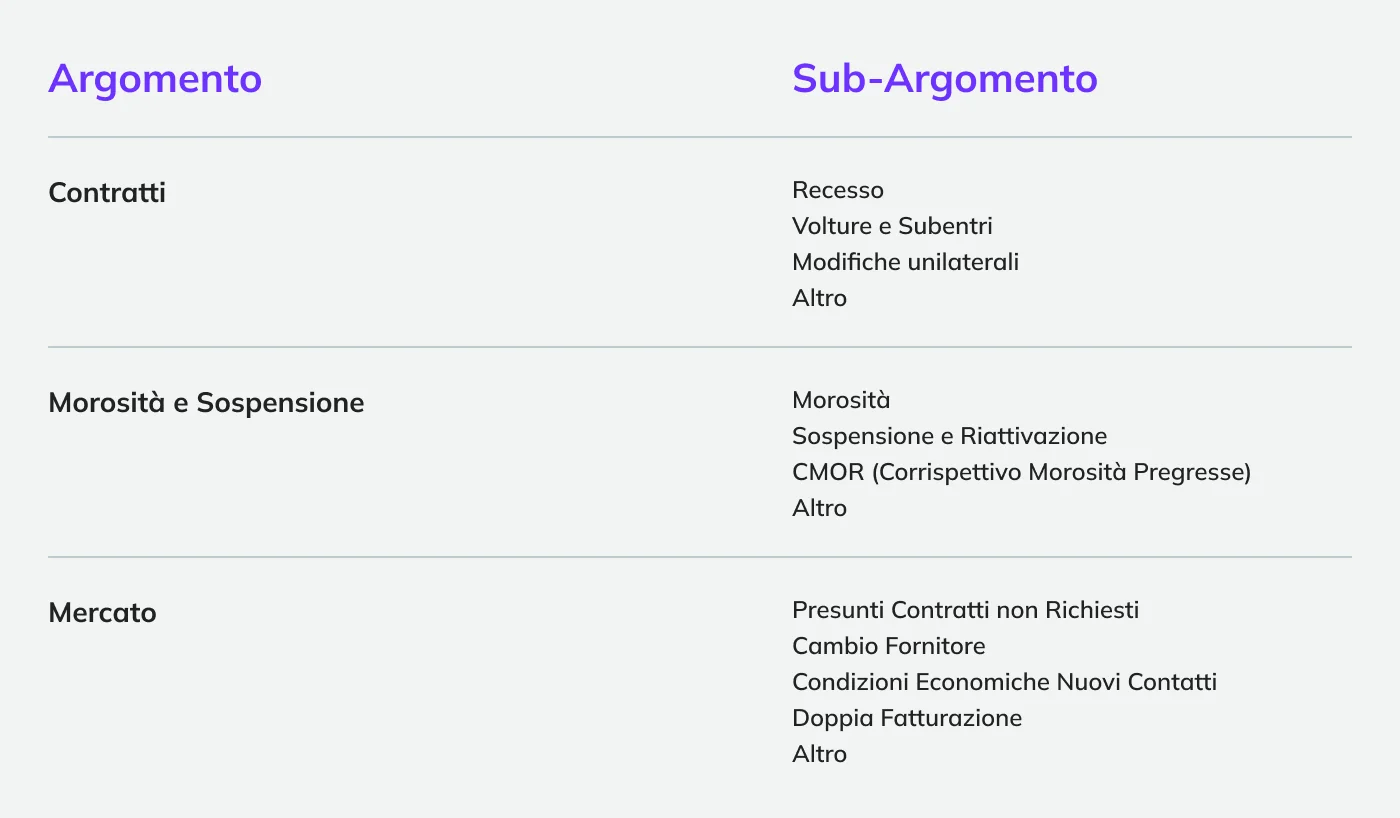1400x818 pixels.
Task: Click Volture e Subentri entry
Action: (892, 226)
